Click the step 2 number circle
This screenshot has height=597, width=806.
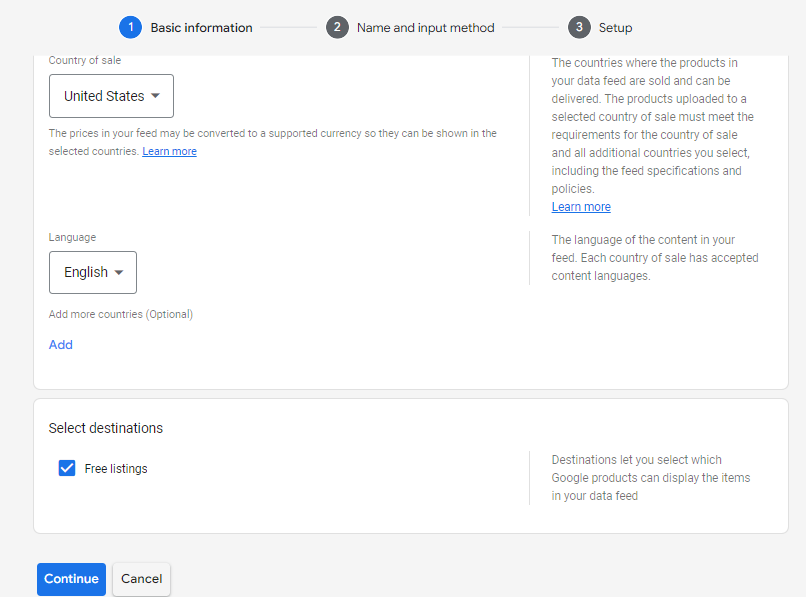337,28
